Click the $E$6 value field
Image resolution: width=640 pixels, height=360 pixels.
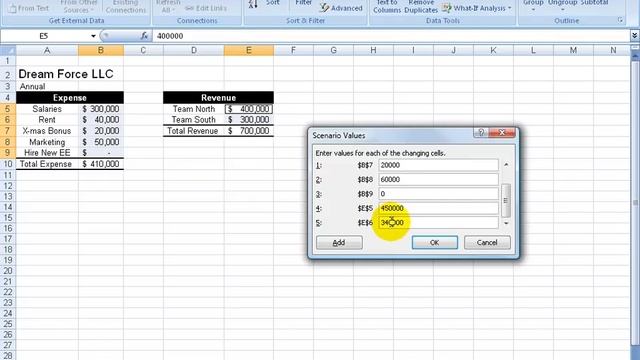(x=438, y=222)
